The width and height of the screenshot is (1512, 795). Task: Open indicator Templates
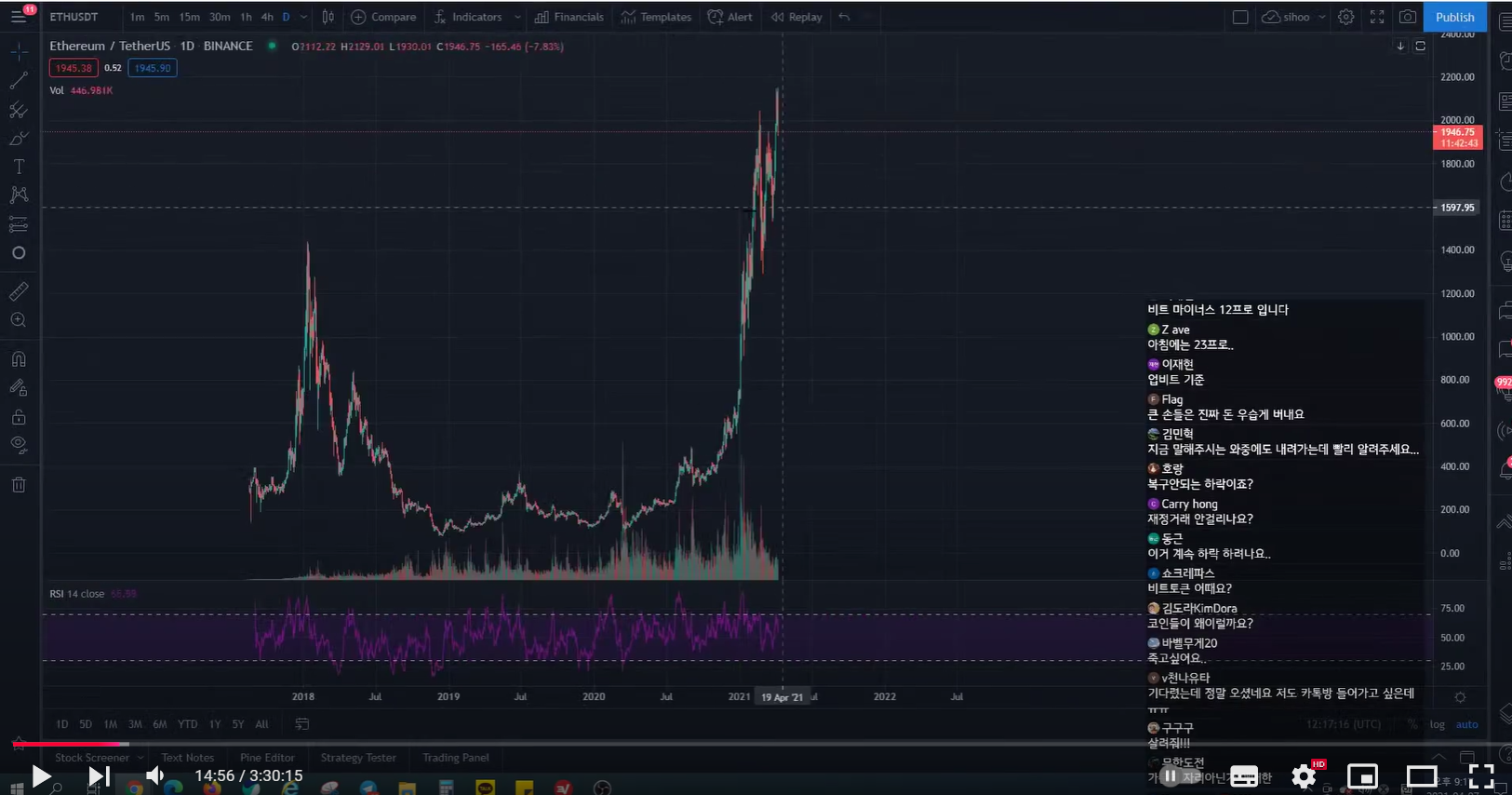tap(656, 17)
